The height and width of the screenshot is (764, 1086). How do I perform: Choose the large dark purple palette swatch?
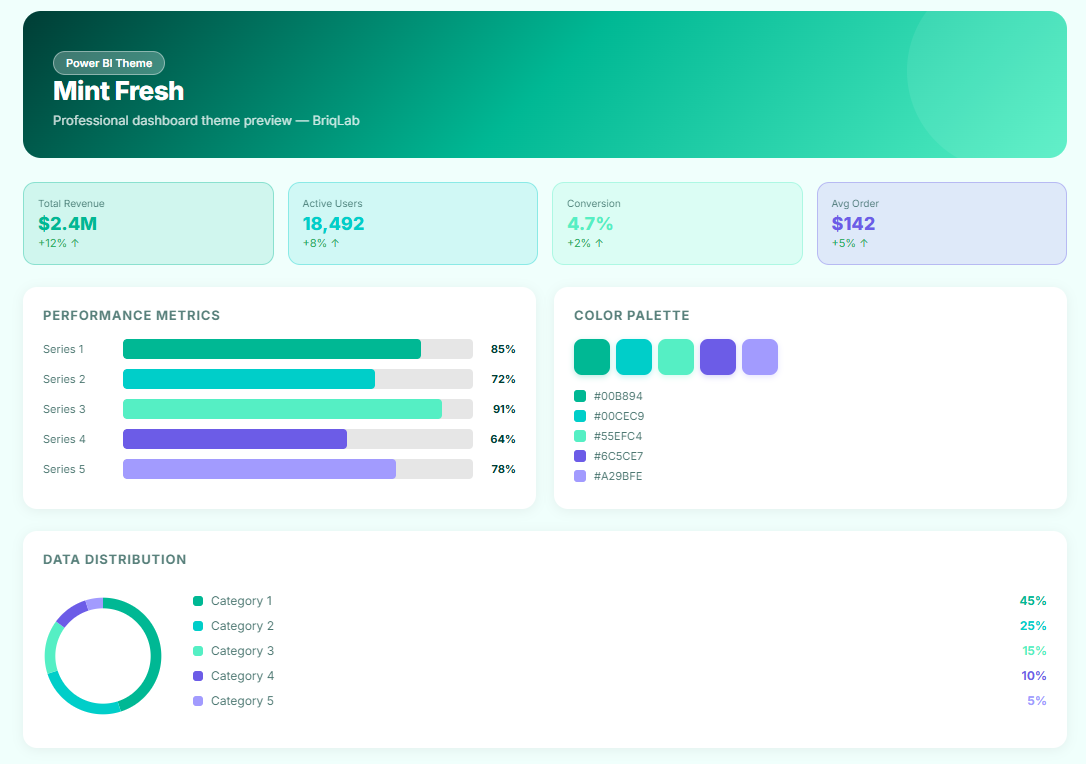(718, 357)
